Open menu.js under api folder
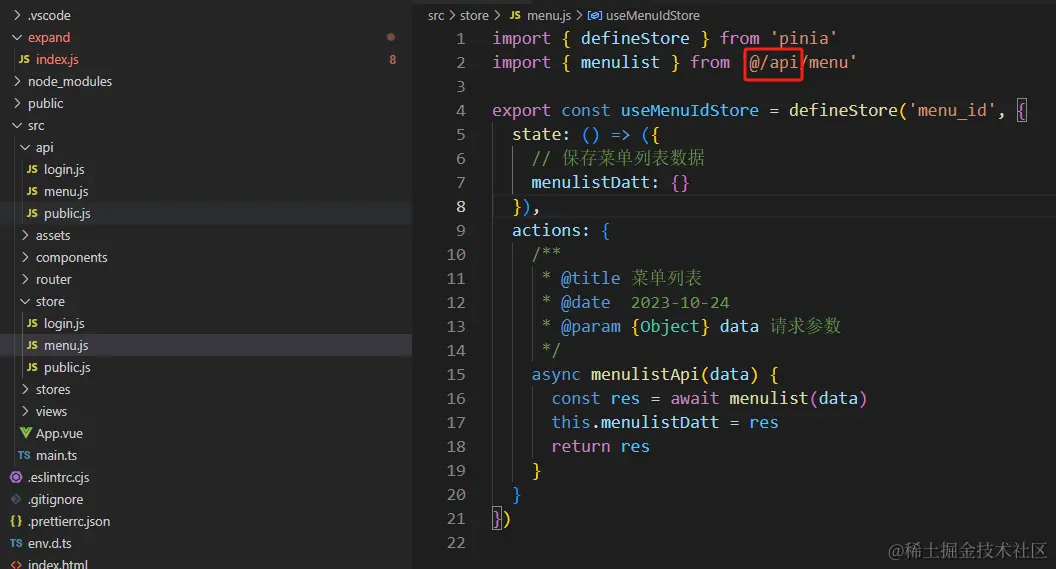Screen dimensions: 1056x569 pyautogui.click(x=66, y=191)
